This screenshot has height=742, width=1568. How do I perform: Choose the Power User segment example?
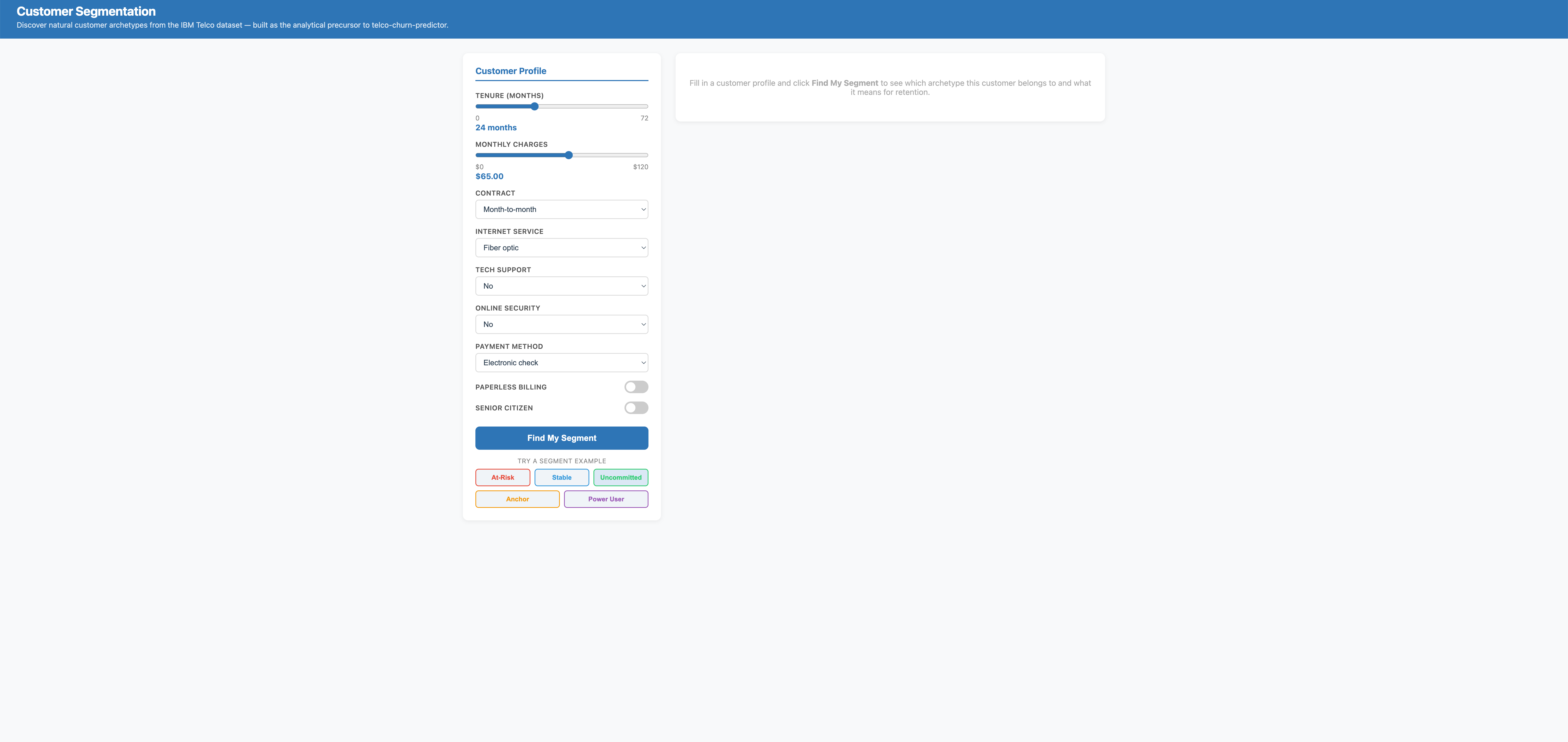coord(606,499)
